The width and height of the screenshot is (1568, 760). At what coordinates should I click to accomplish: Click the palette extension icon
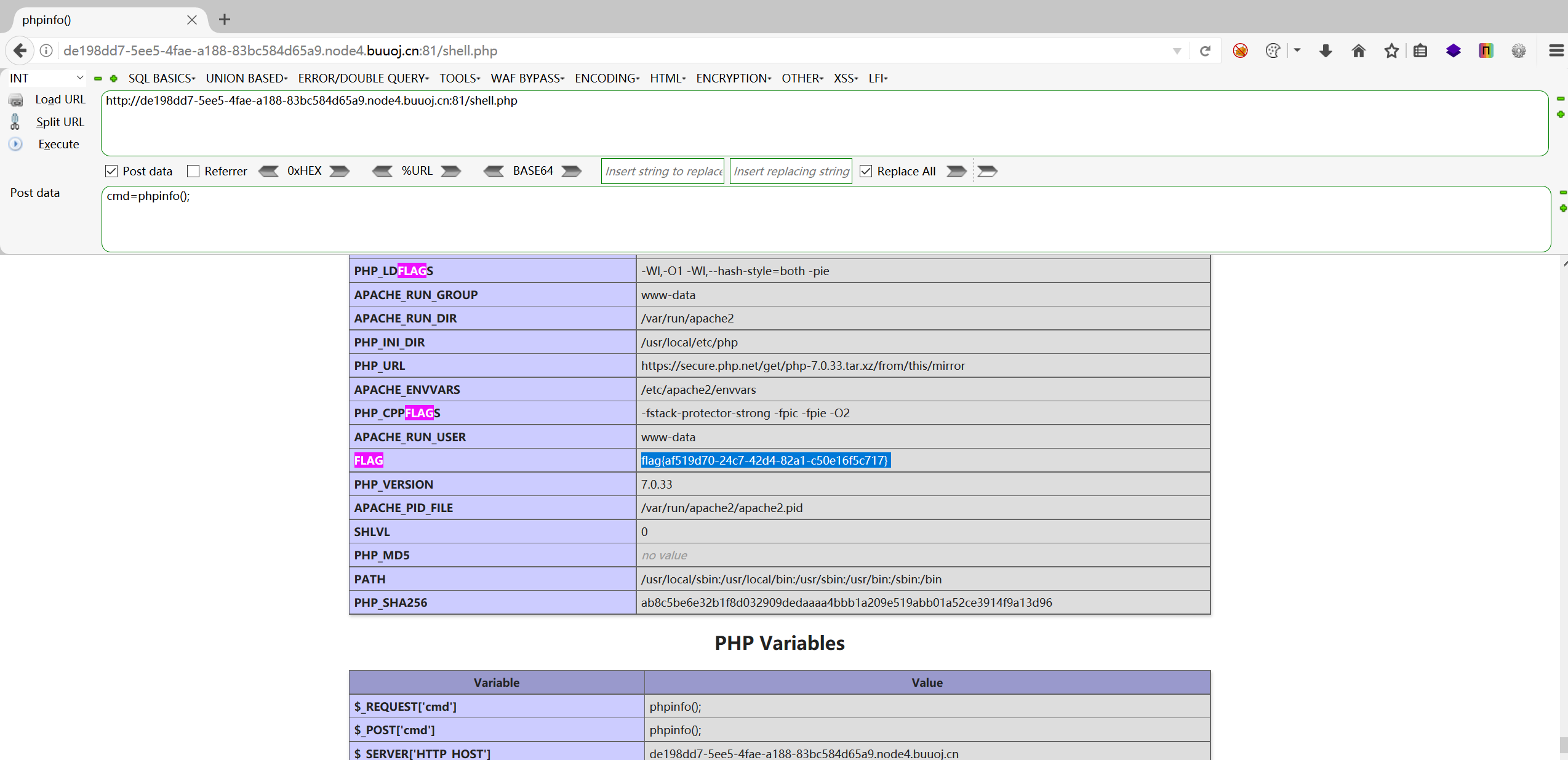[1273, 50]
